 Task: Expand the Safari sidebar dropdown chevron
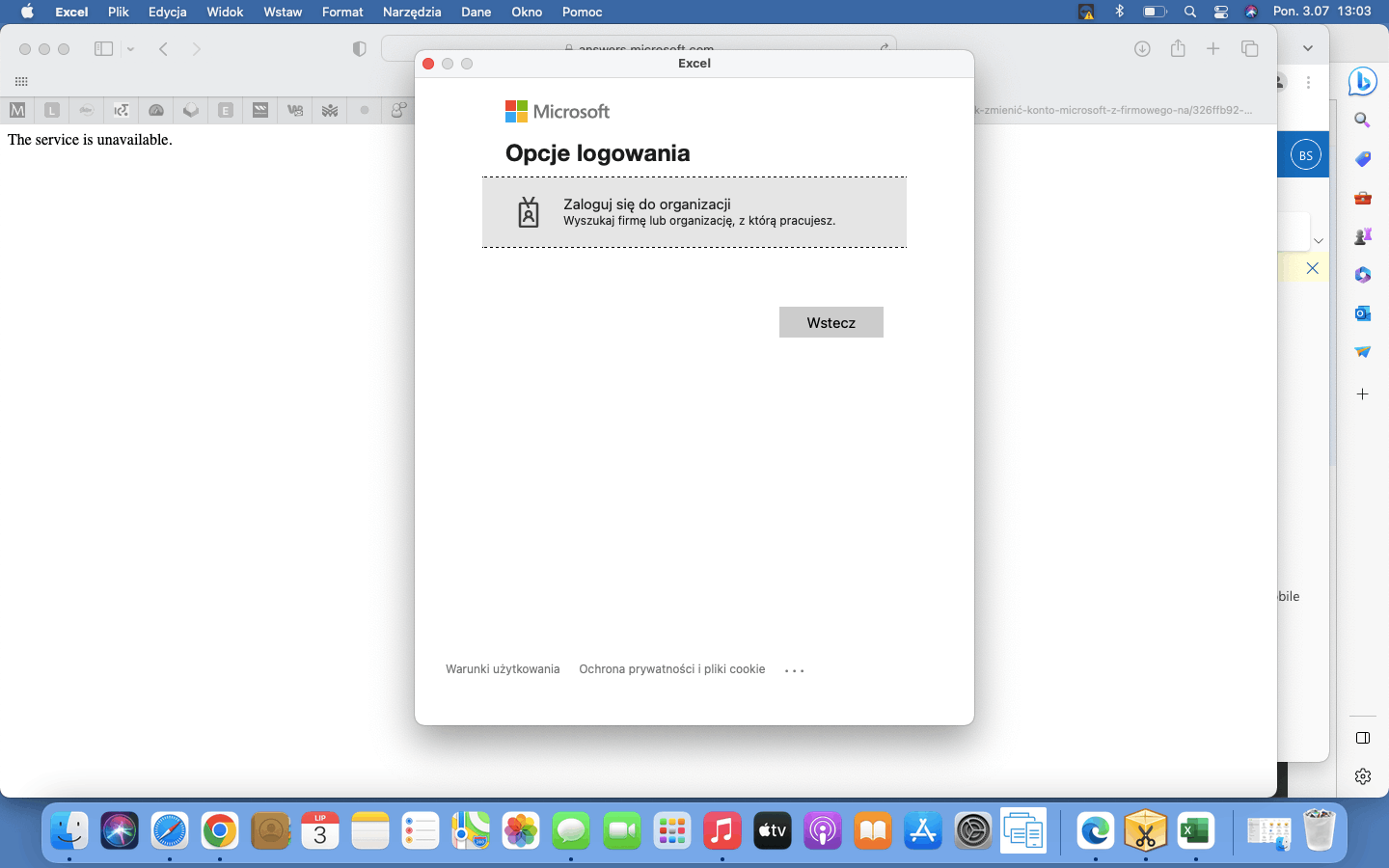click(x=130, y=49)
